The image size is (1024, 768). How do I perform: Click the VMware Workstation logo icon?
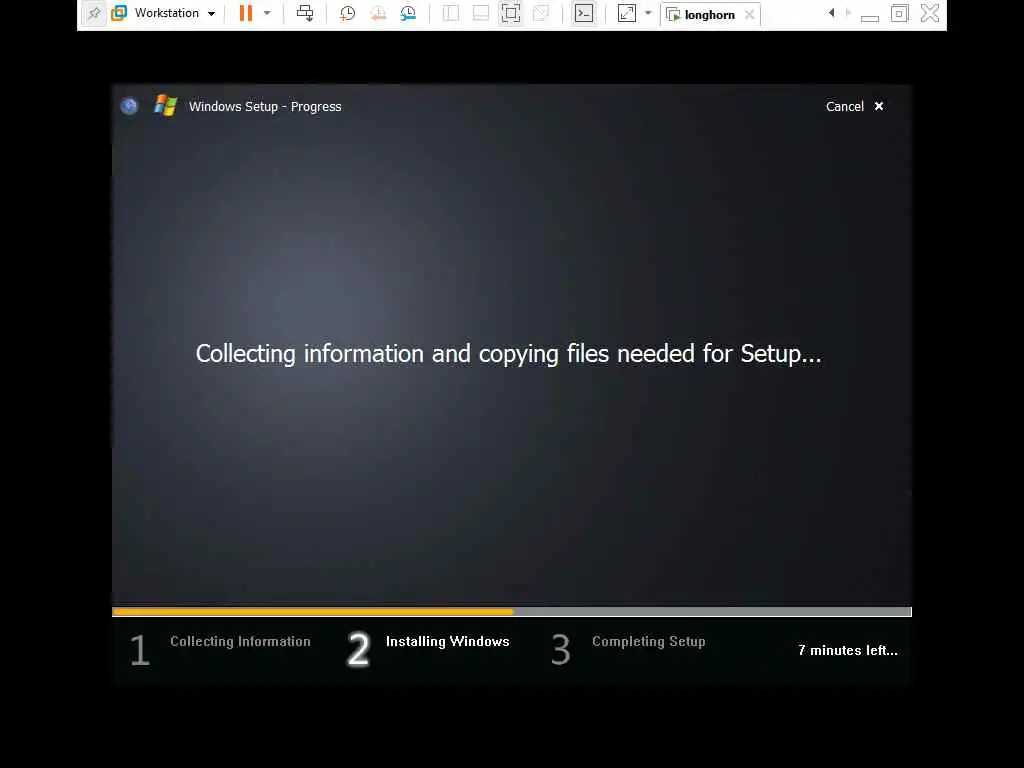(x=119, y=13)
